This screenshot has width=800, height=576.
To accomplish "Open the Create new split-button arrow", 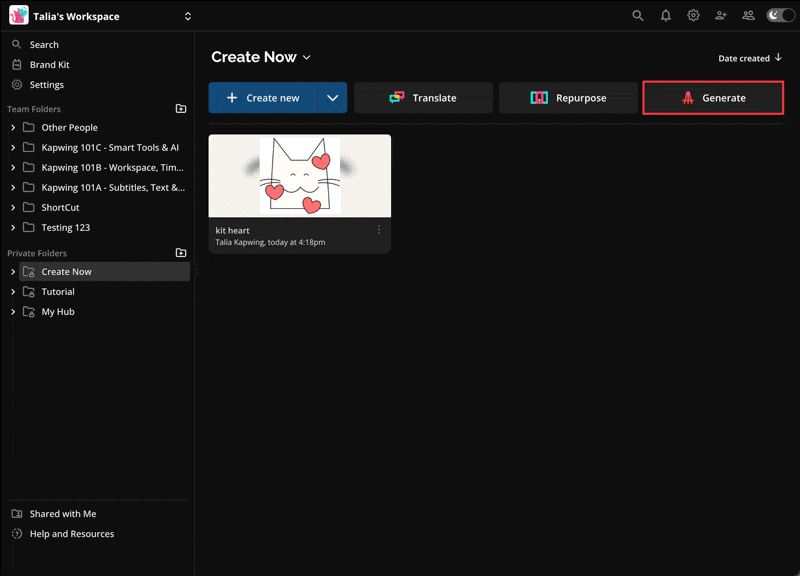I will [332, 97].
